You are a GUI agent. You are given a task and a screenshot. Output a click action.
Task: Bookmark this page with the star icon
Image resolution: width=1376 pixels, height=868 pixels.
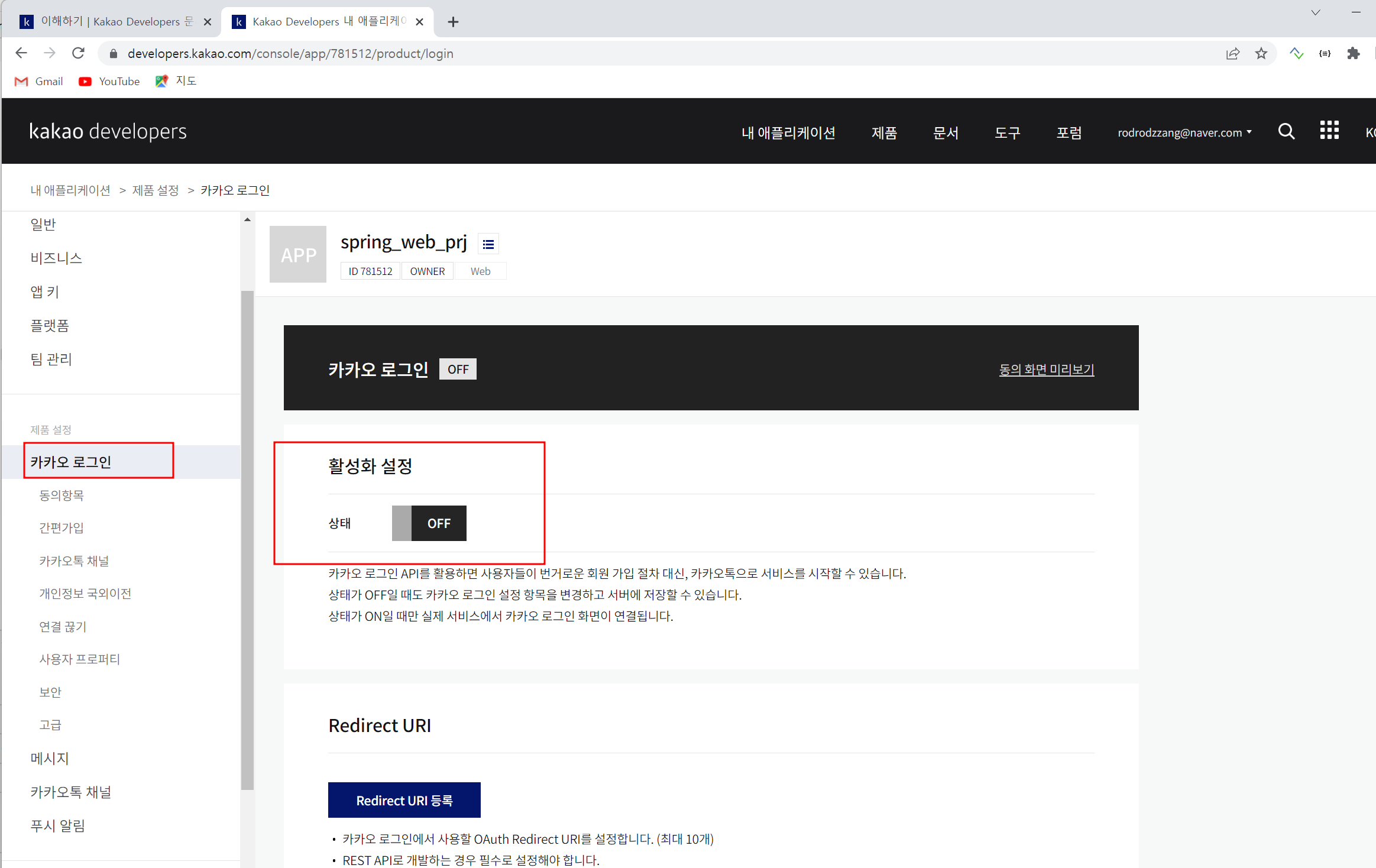point(1261,54)
